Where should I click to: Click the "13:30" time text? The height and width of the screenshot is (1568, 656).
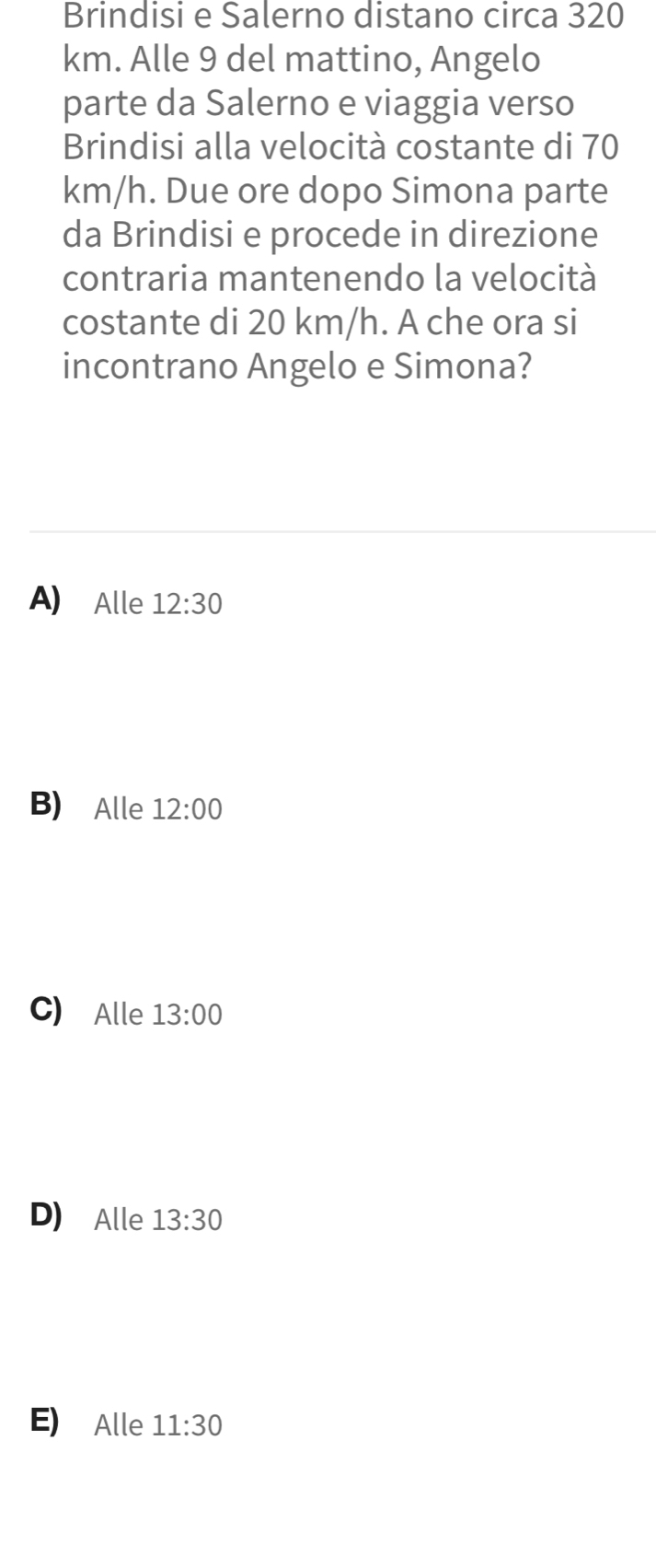click(188, 1221)
